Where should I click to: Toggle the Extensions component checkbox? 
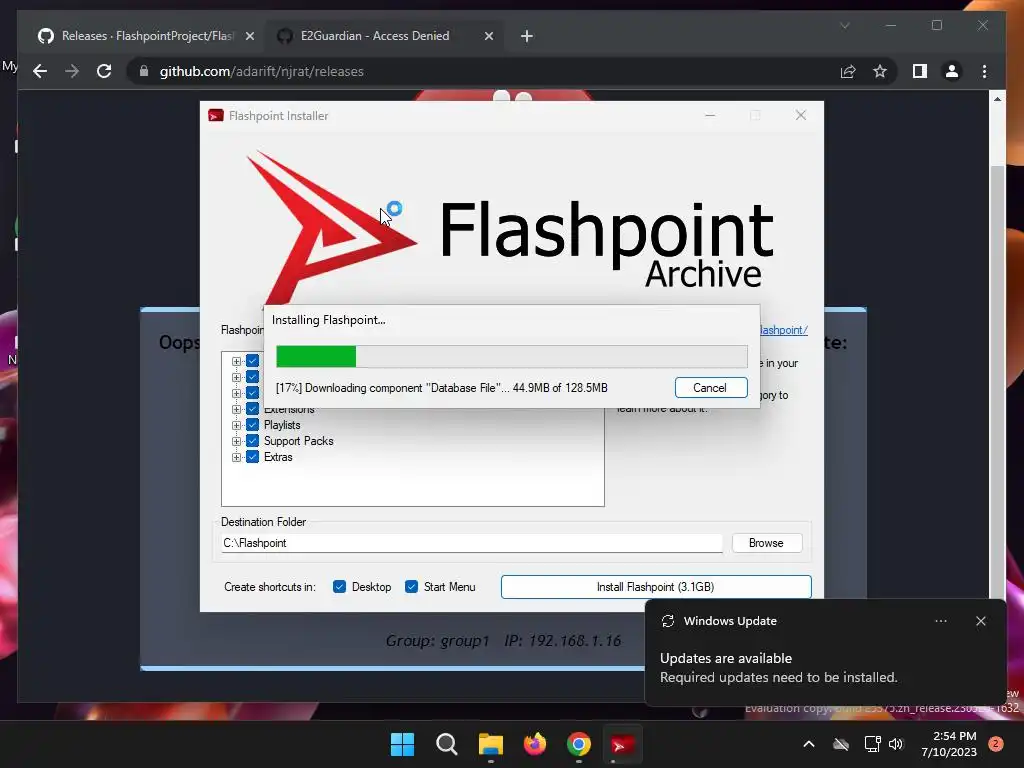pos(253,409)
